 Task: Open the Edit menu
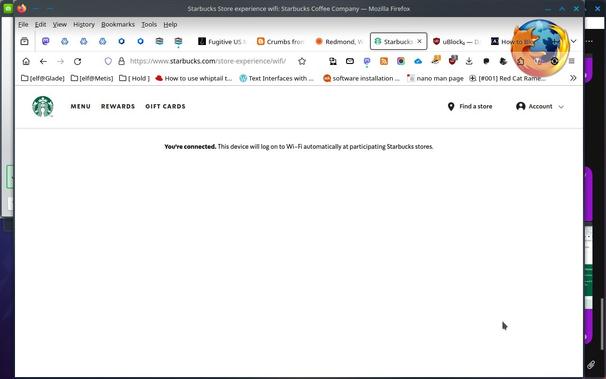[40, 24]
